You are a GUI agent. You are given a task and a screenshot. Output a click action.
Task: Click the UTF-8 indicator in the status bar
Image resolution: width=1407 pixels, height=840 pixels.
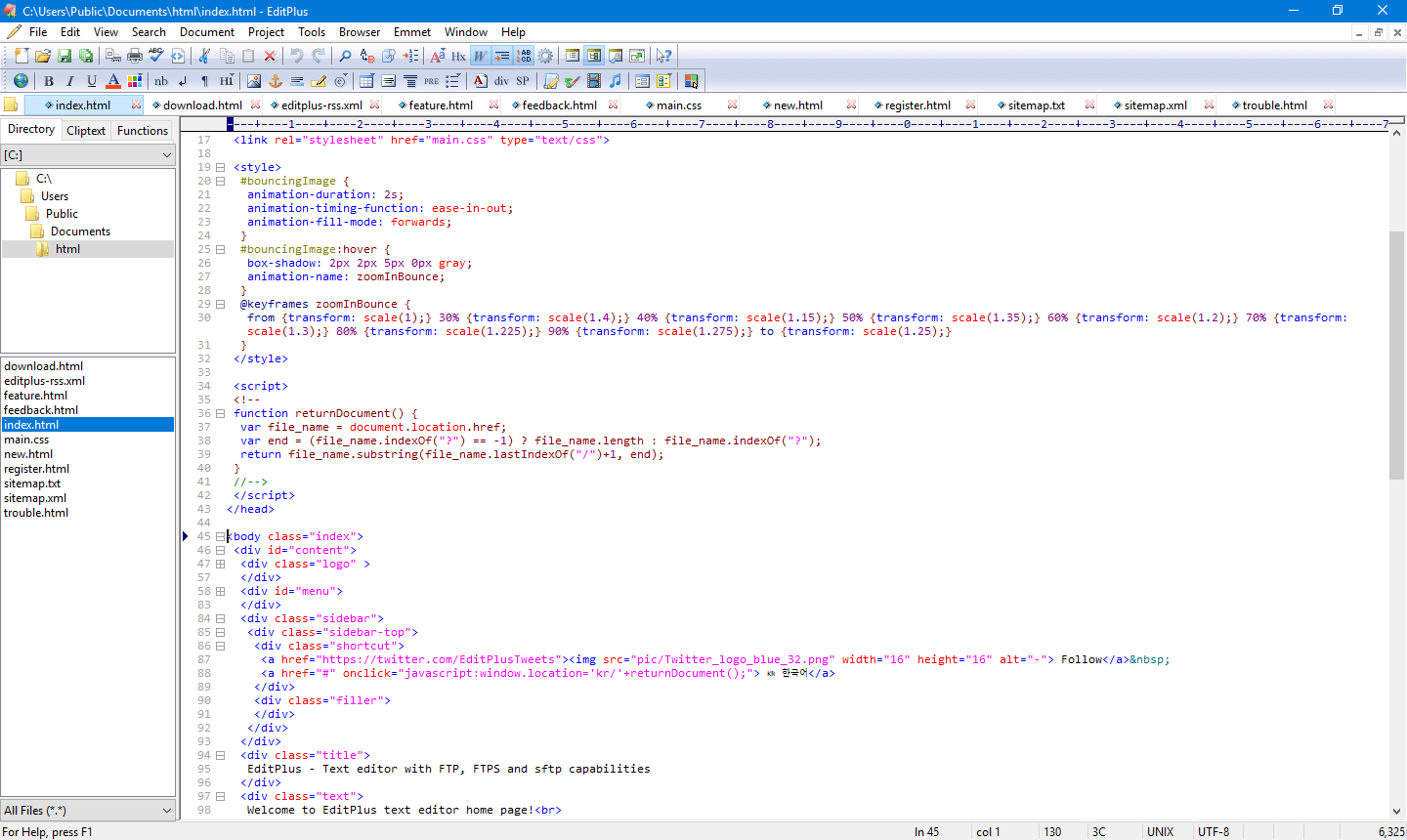[x=1214, y=831]
